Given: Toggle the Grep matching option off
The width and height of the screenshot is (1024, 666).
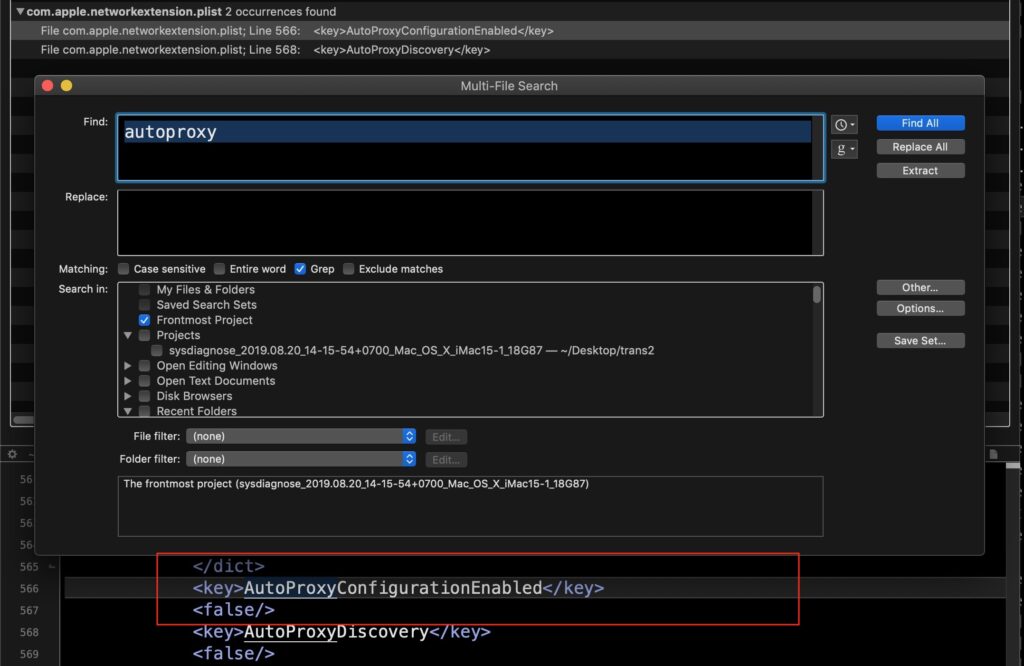Looking at the screenshot, I should click(300, 269).
